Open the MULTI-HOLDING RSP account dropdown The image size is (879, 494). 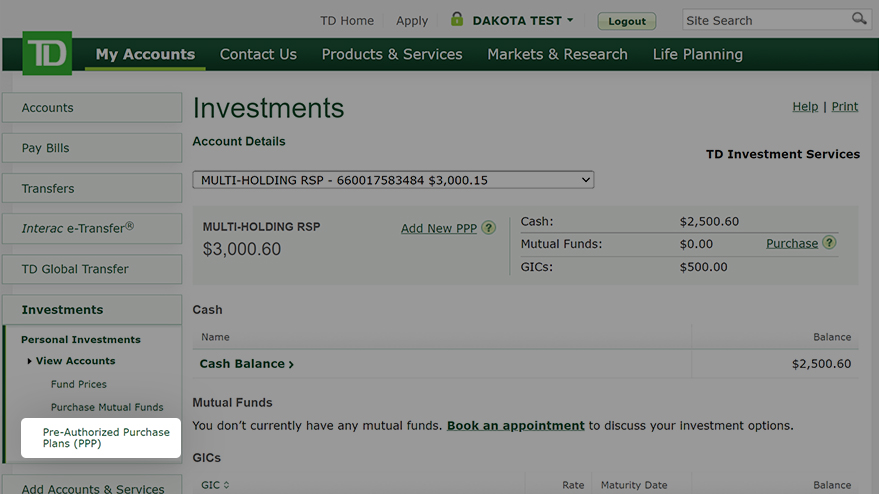[393, 180]
